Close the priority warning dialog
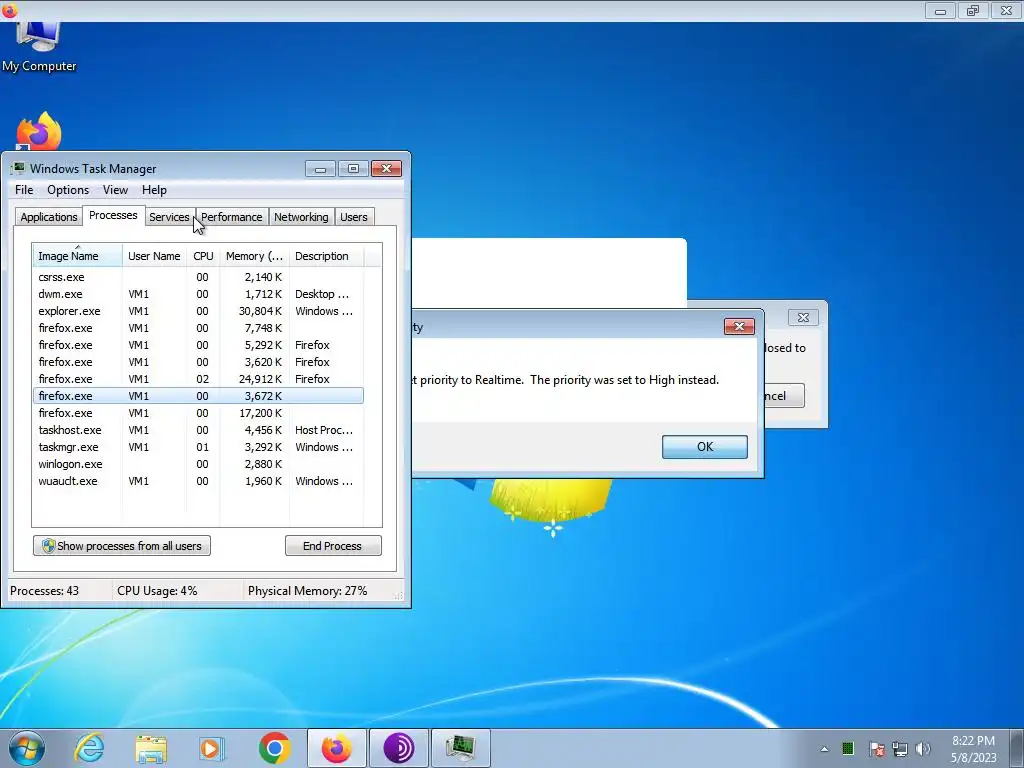The width and height of the screenshot is (1024, 768). 739,326
